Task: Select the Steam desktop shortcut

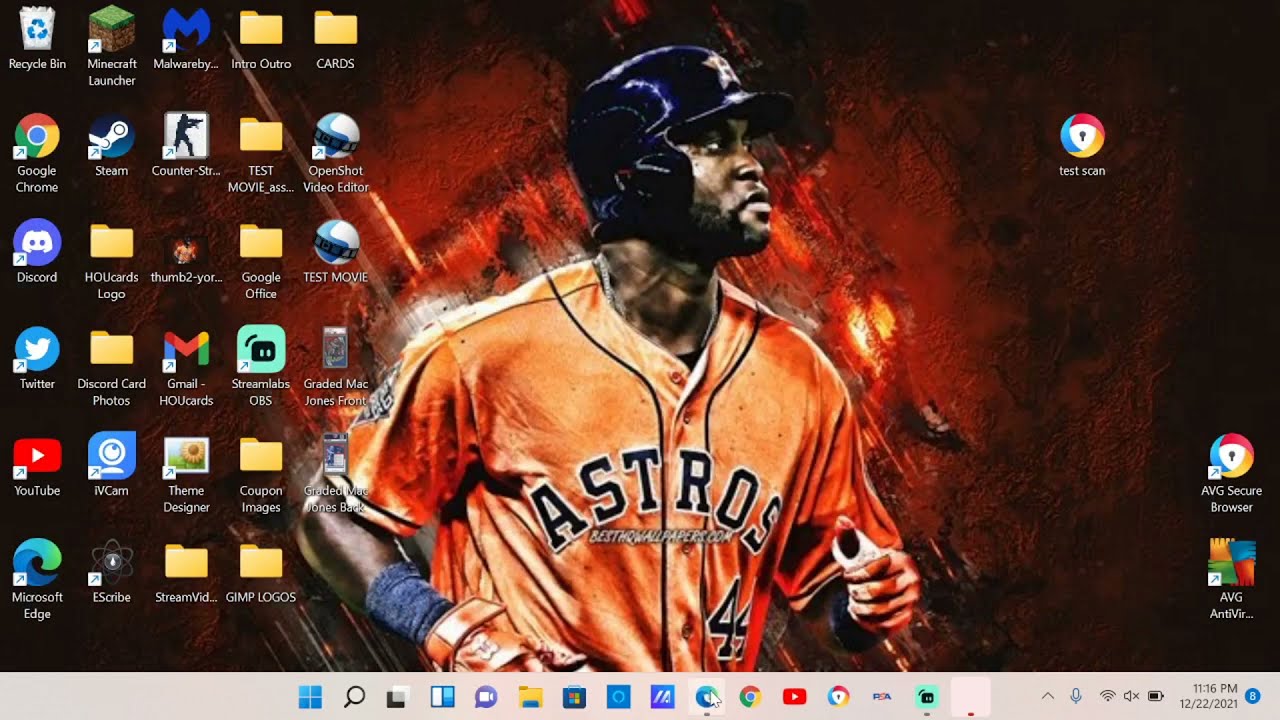Action: click(112, 146)
